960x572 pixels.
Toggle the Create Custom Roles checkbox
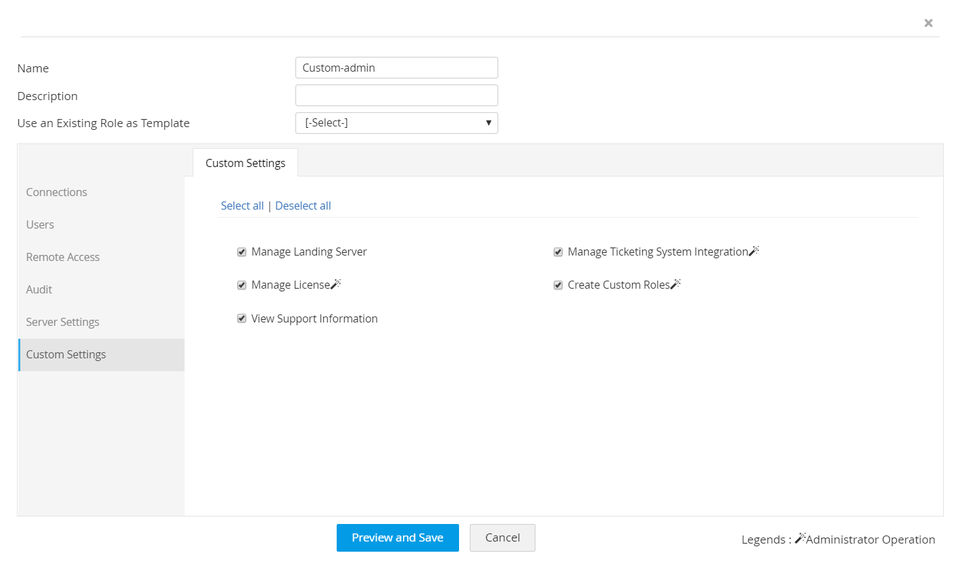(x=558, y=285)
